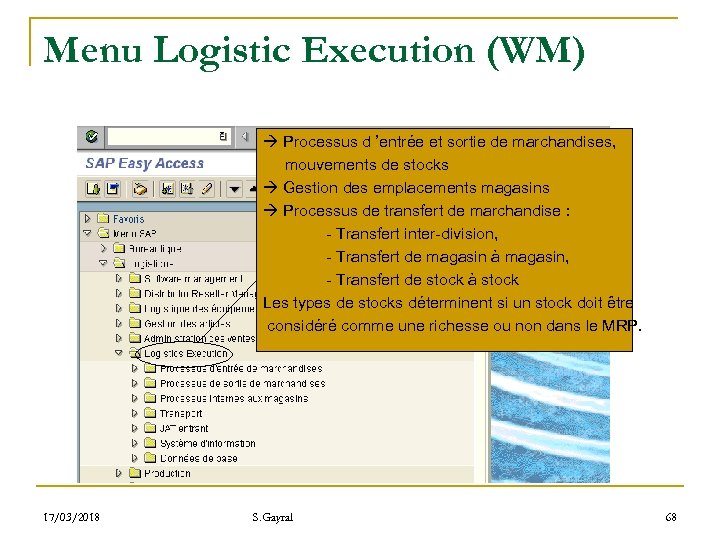Open SAP Business Workplace toolbar icon
Image resolution: width=720 pixels, height=540 pixels.
click(x=140, y=189)
